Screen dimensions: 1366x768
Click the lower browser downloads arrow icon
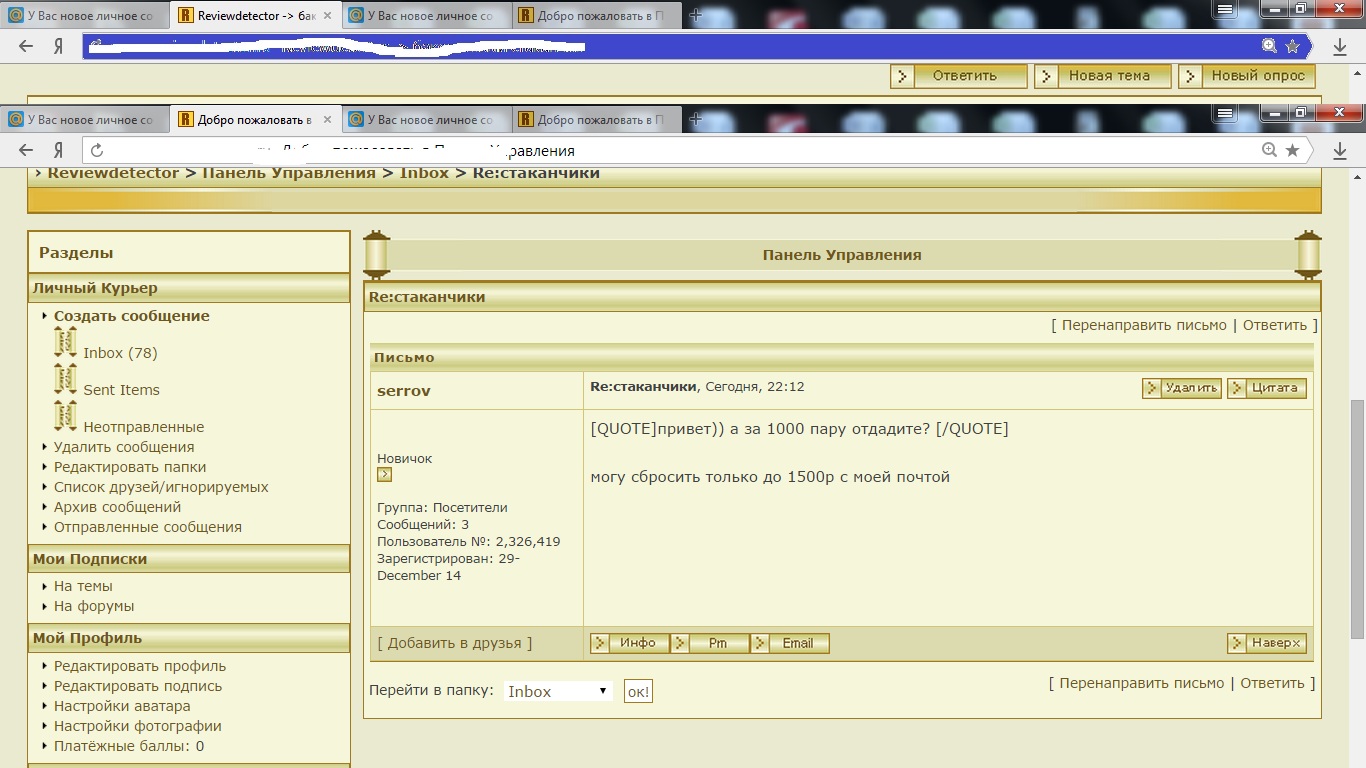(1340, 150)
